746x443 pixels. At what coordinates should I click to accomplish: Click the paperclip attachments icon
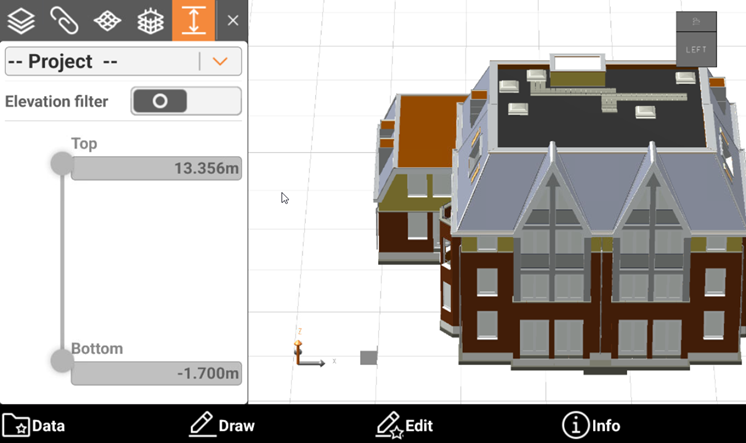pyautogui.click(x=65, y=20)
